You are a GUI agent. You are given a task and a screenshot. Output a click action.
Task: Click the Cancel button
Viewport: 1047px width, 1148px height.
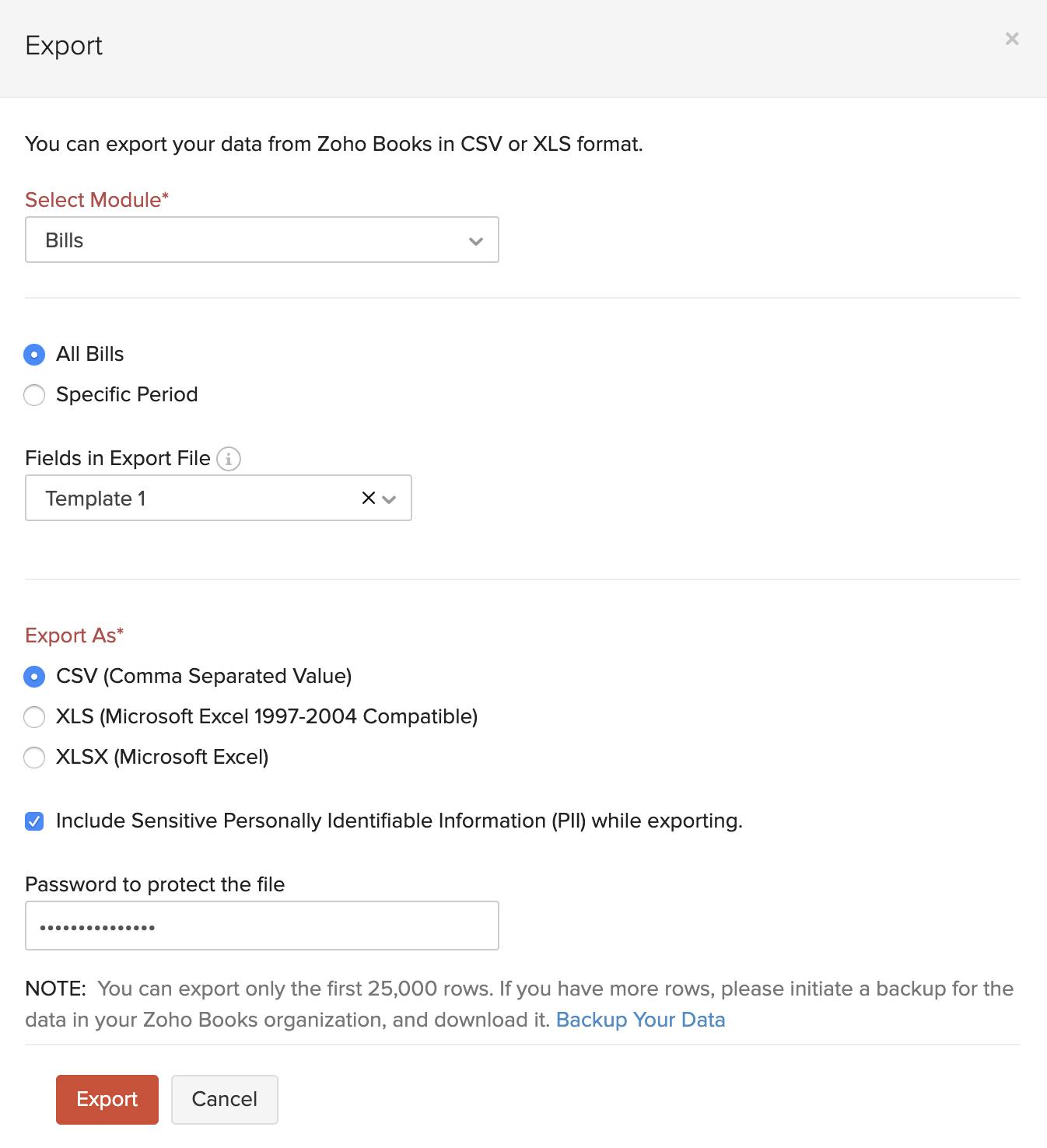click(224, 1099)
